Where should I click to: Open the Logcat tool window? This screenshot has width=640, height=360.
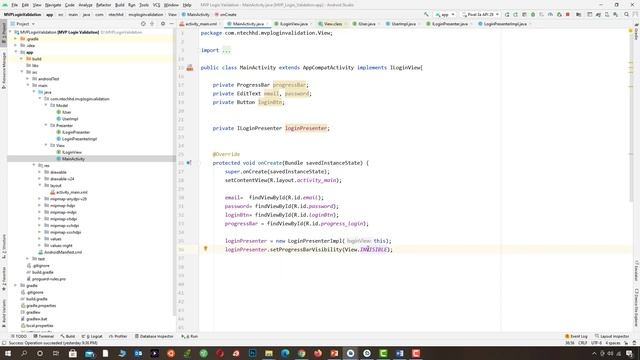click(92, 336)
